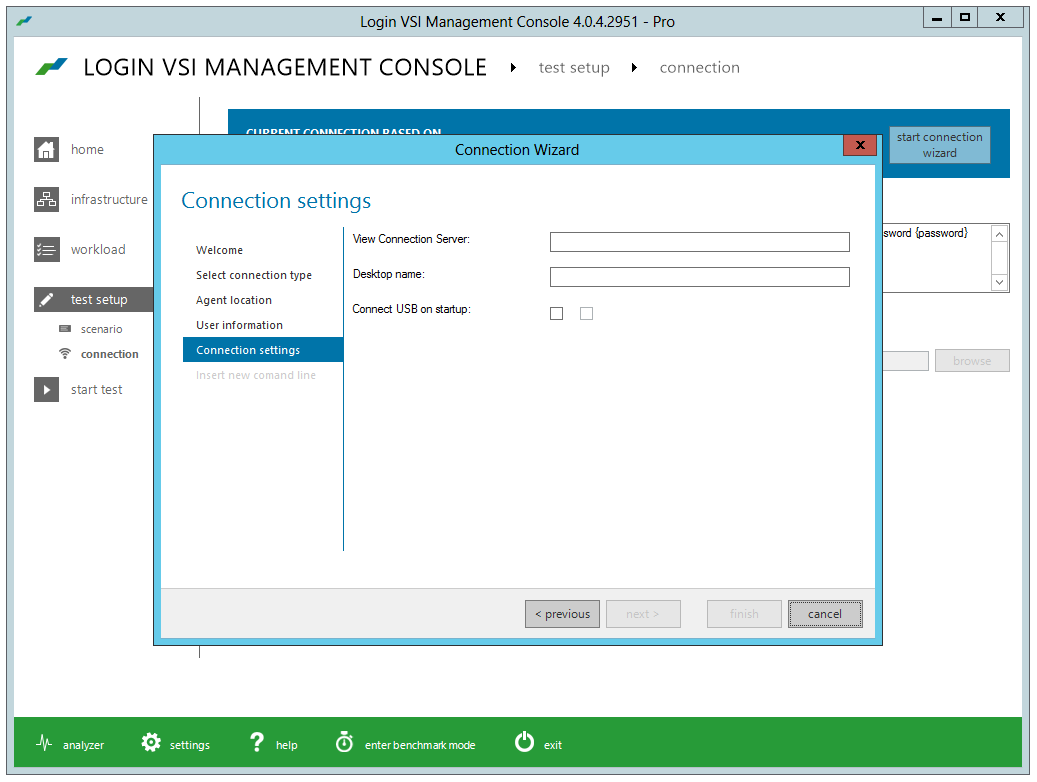This screenshot has height=782, width=1037.
Task: Focus the View Connection Server input field
Action: [x=700, y=242]
